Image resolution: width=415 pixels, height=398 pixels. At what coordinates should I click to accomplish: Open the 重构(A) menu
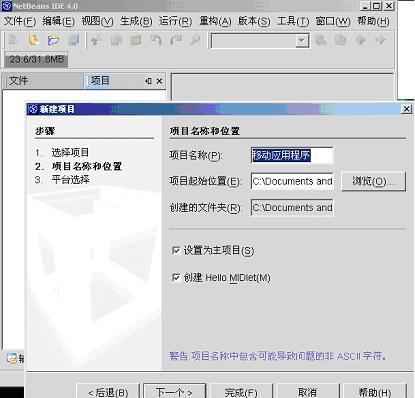click(x=215, y=21)
